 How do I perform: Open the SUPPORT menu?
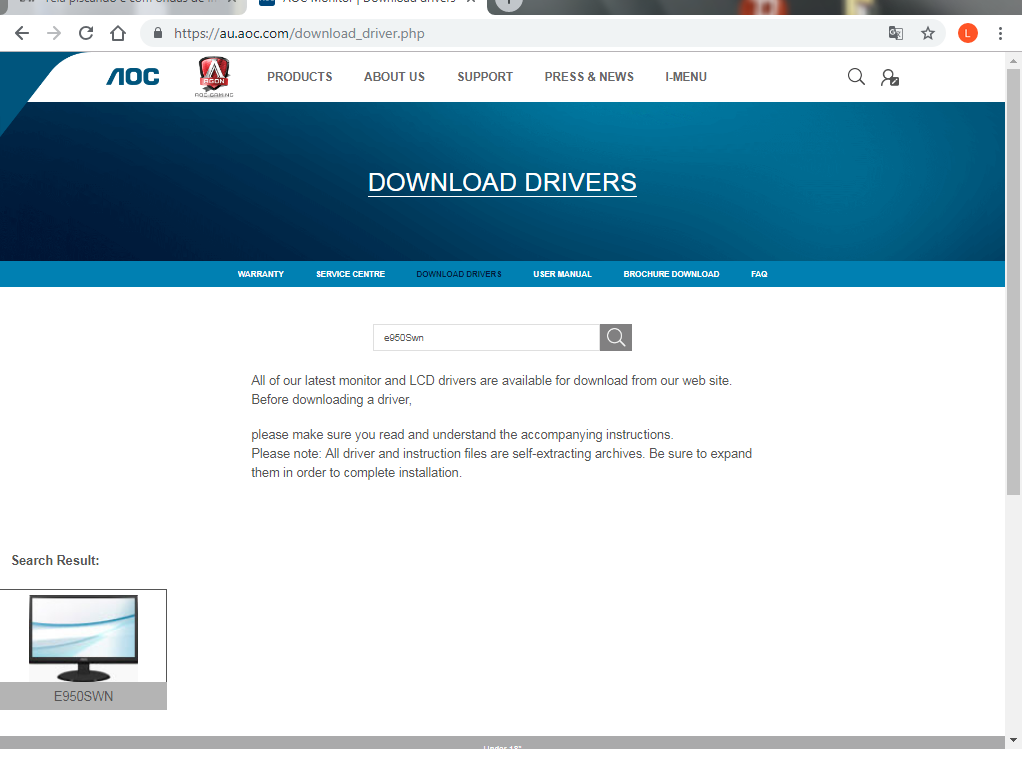(x=485, y=77)
